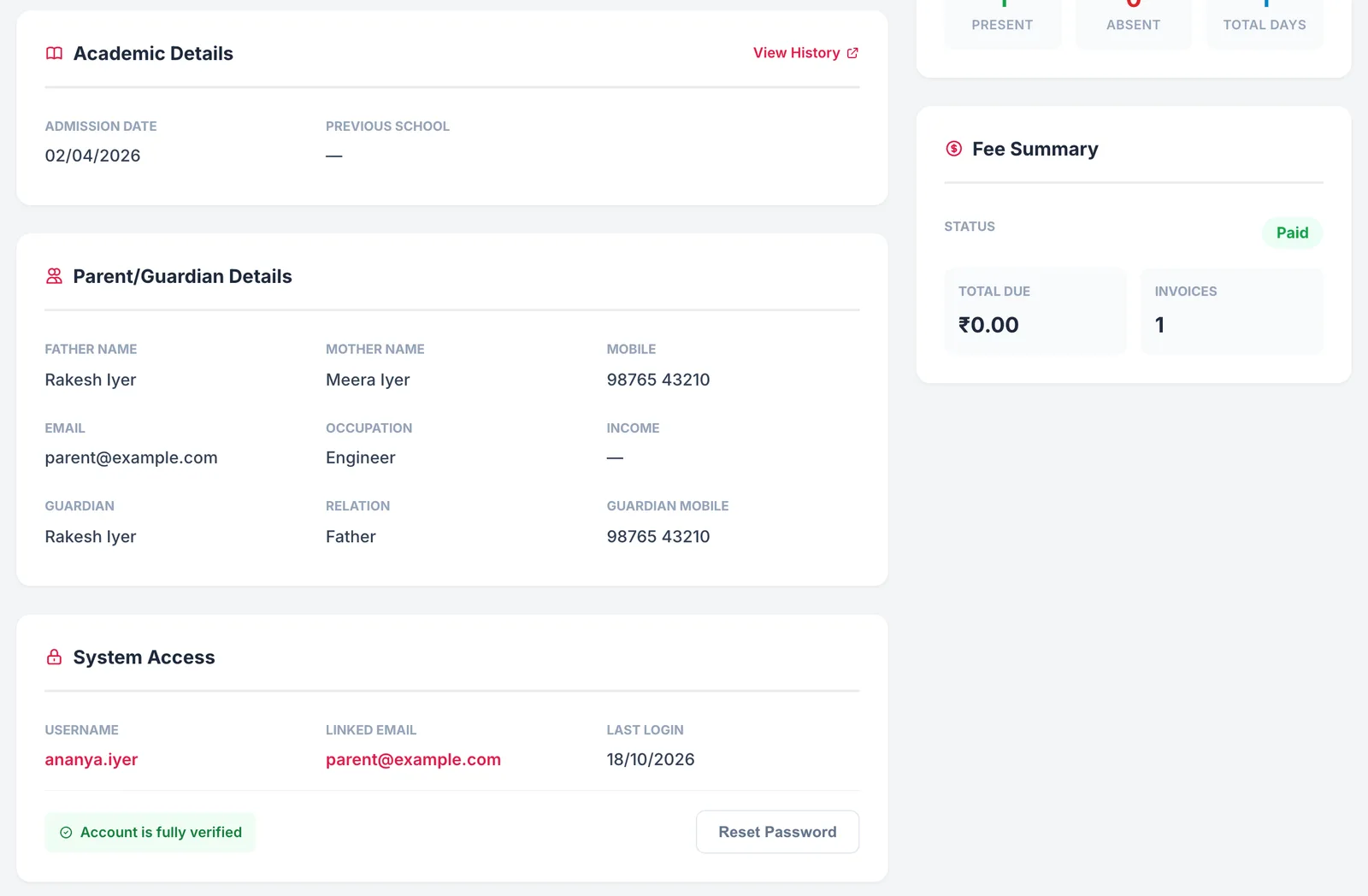Click the TOTAL DUE label
Viewport: 1368px width, 896px height.
(x=994, y=292)
